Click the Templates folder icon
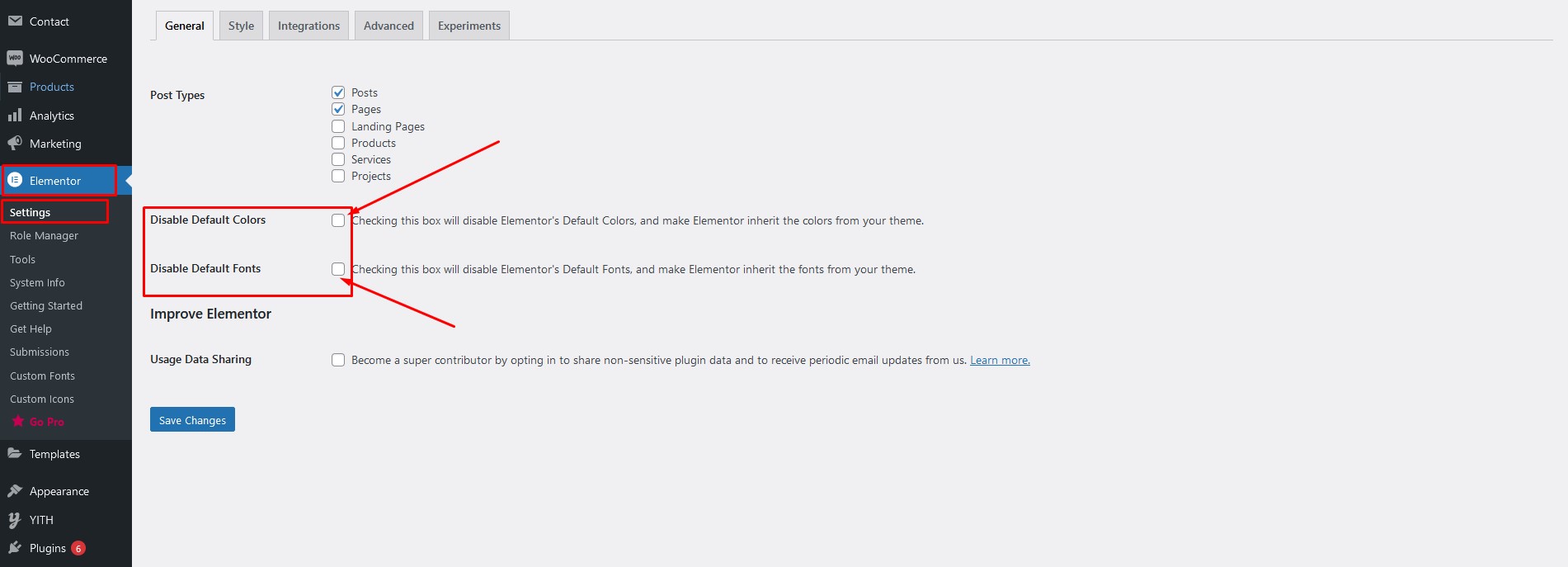 15,454
